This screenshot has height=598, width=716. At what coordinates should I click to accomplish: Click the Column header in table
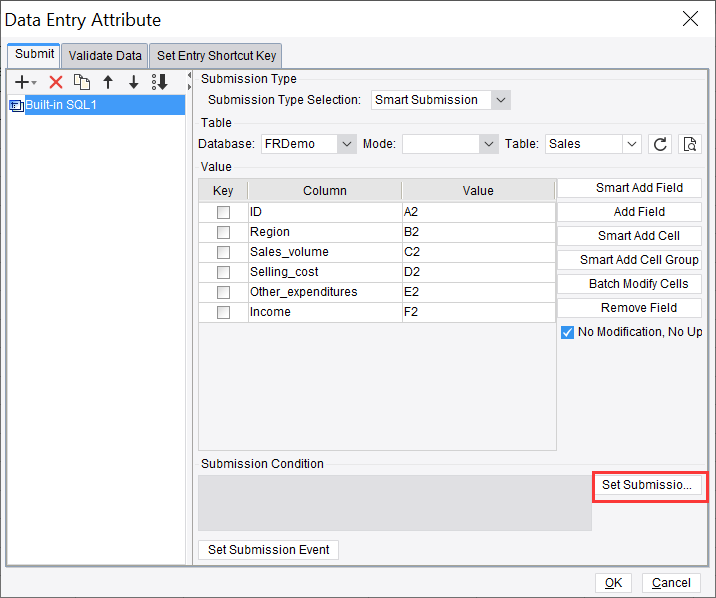click(x=325, y=190)
